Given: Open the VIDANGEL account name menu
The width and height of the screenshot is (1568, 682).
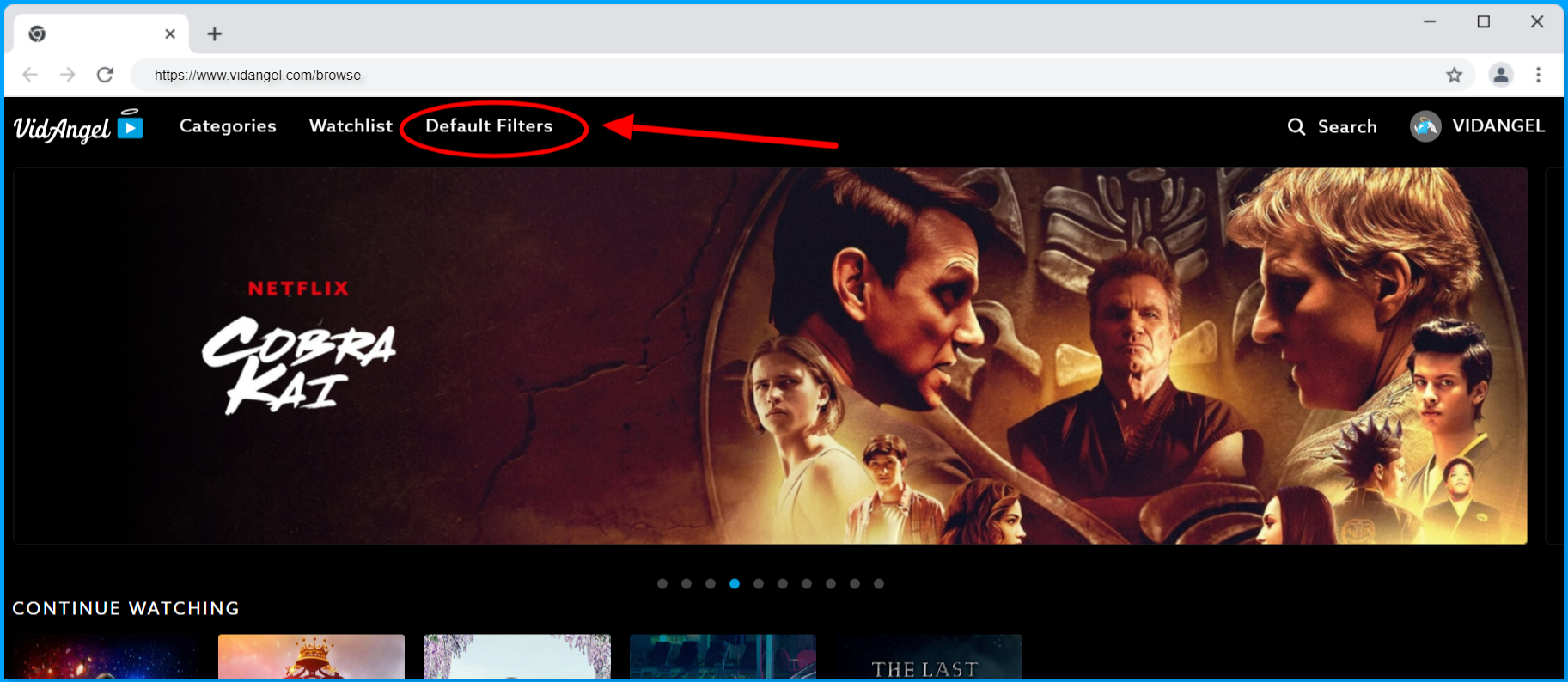Looking at the screenshot, I should tap(1498, 126).
